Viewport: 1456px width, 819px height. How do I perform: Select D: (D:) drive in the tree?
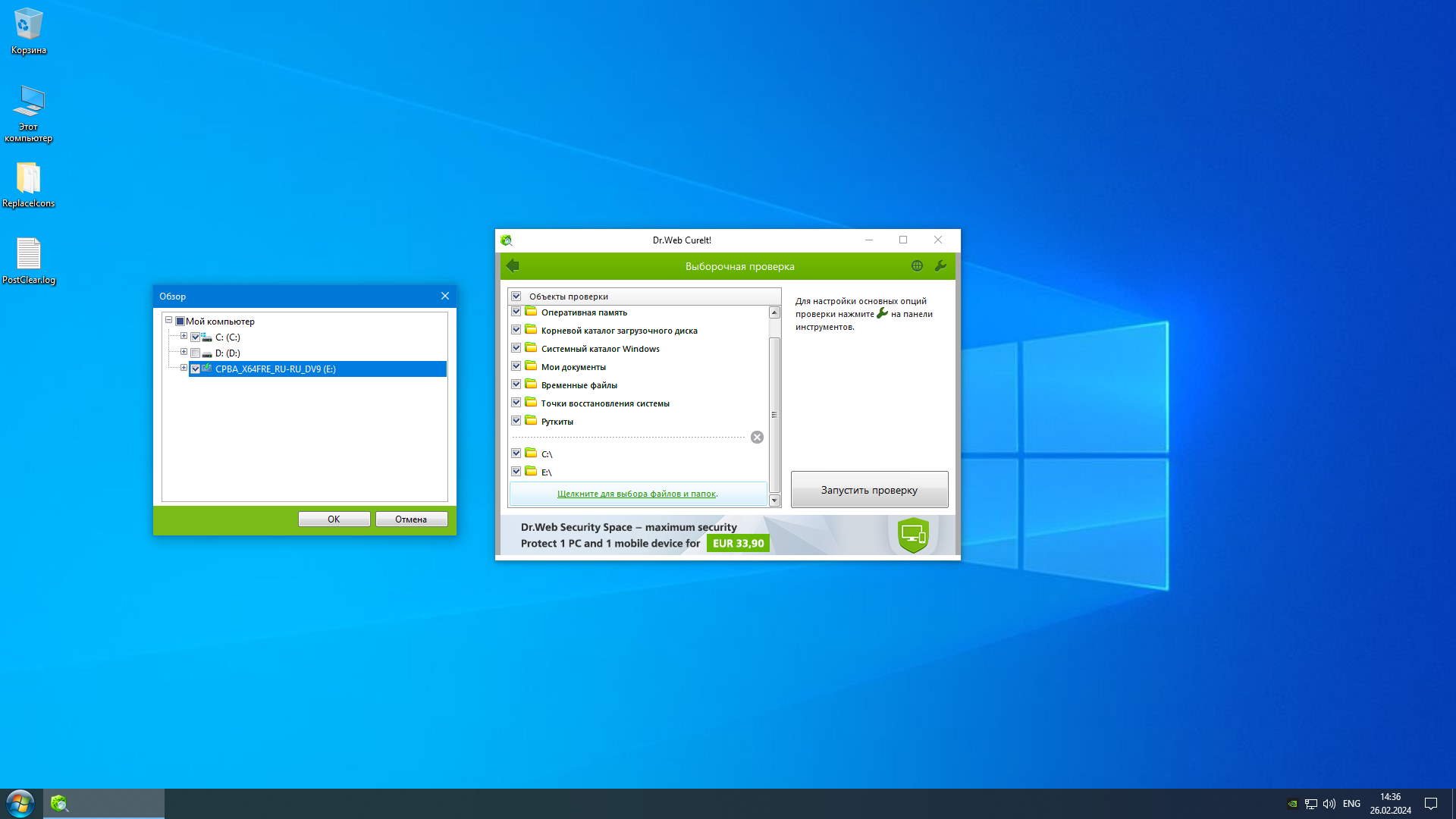click(227, 353)
